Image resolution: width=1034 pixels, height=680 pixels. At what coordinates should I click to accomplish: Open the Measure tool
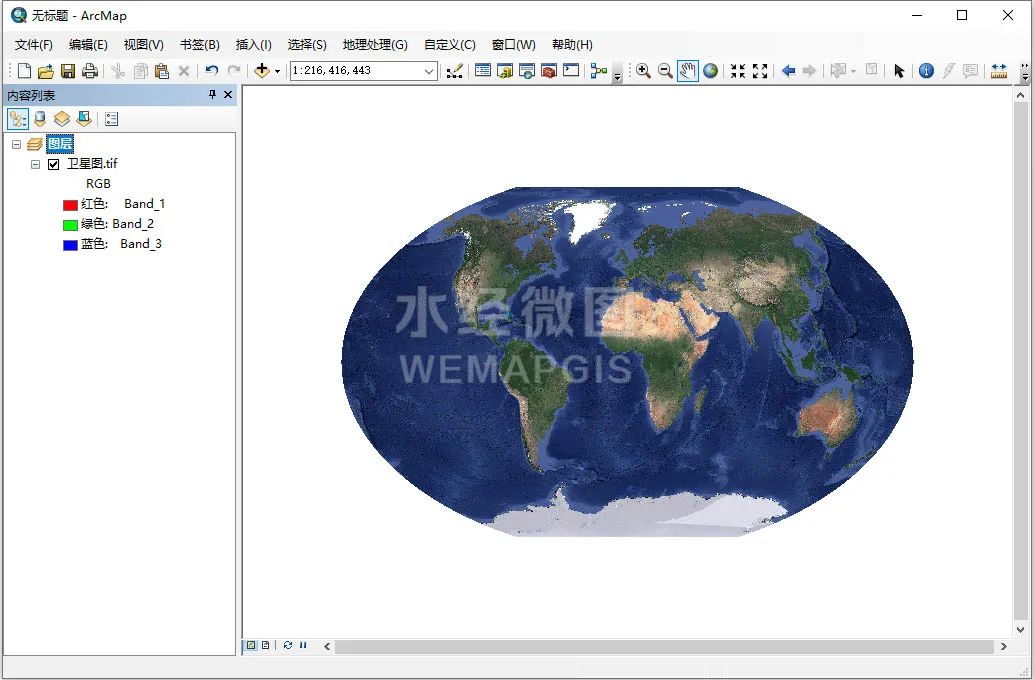[x=1001, y=71]
